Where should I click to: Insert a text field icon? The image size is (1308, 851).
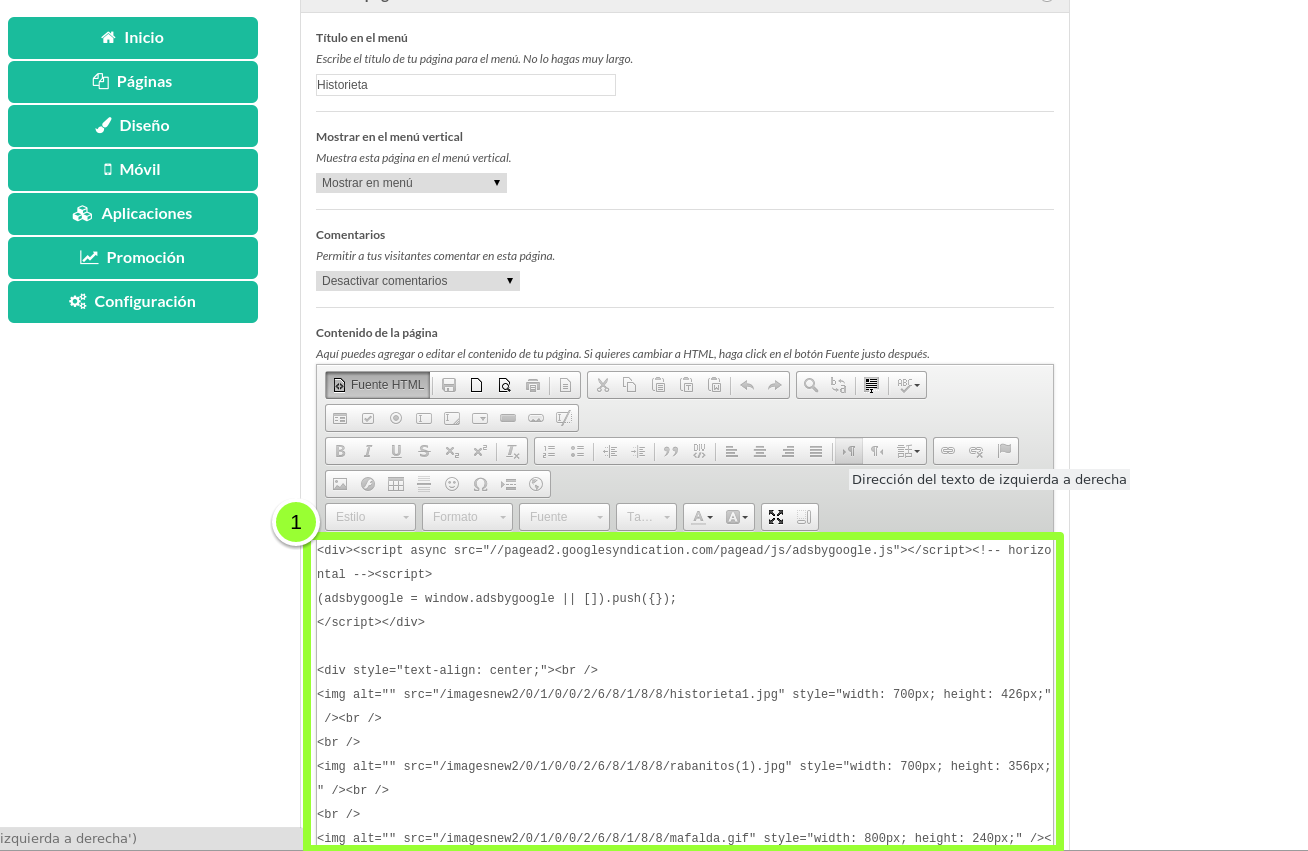[x=424, y=418]
